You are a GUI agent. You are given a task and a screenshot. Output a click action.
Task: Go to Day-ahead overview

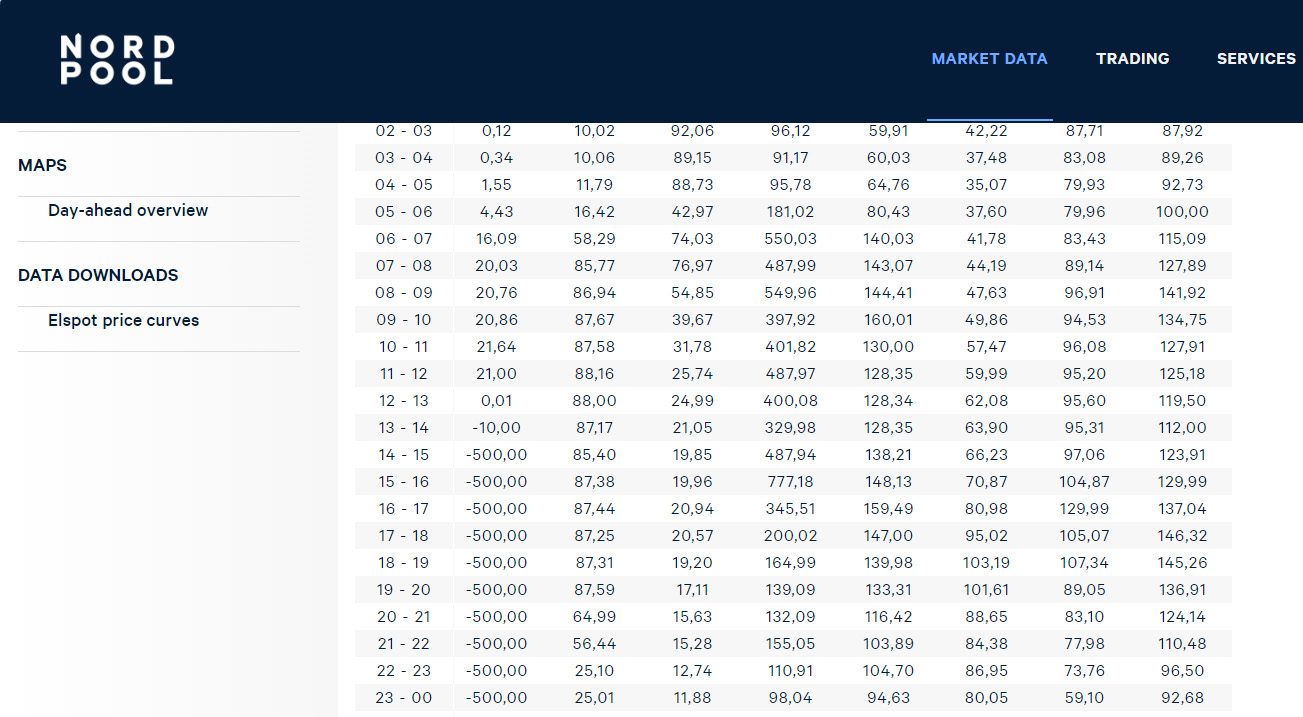[128, 210]
